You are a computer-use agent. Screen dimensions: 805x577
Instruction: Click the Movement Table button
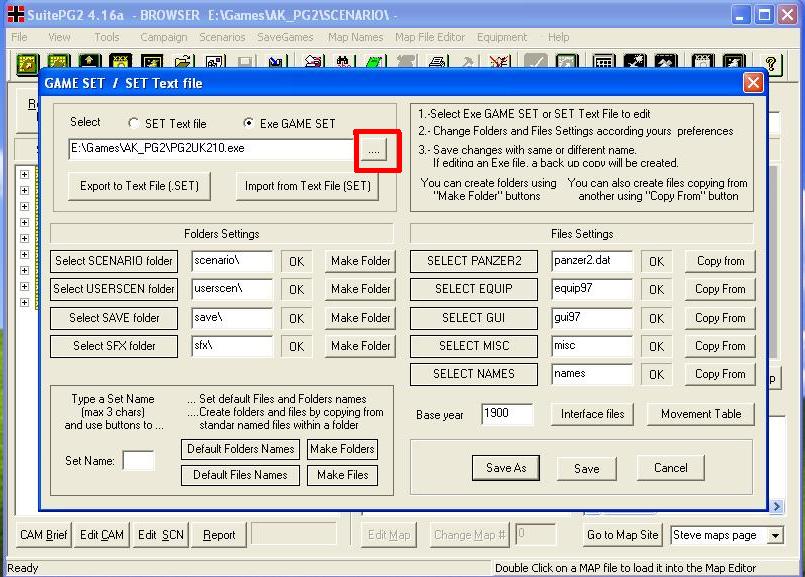pyautogui.click(x=701, y=414)
